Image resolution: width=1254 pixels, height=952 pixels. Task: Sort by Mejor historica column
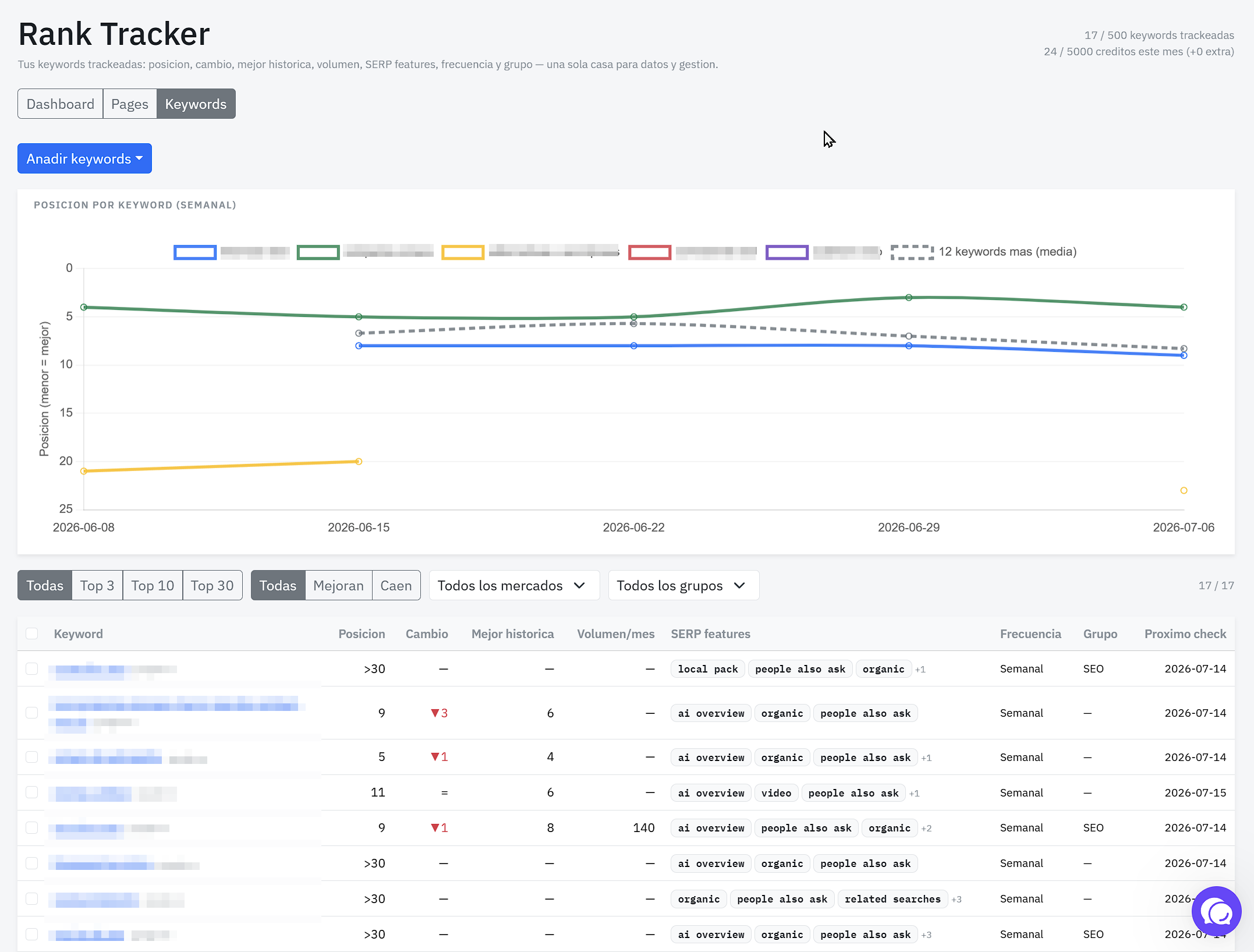[x=512, y=634]
